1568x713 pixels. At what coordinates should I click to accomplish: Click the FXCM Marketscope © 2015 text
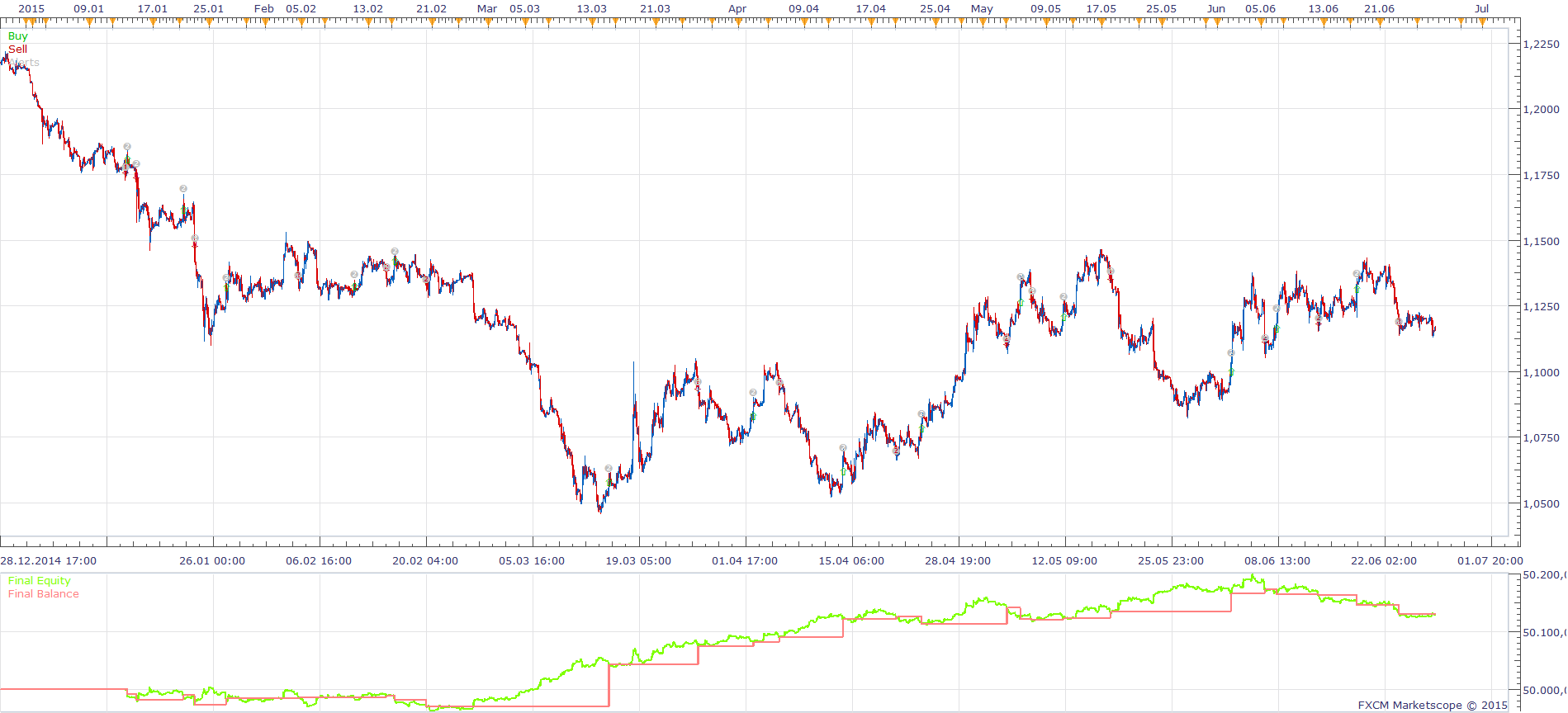pyautogui.click(x=1432, y=706)
